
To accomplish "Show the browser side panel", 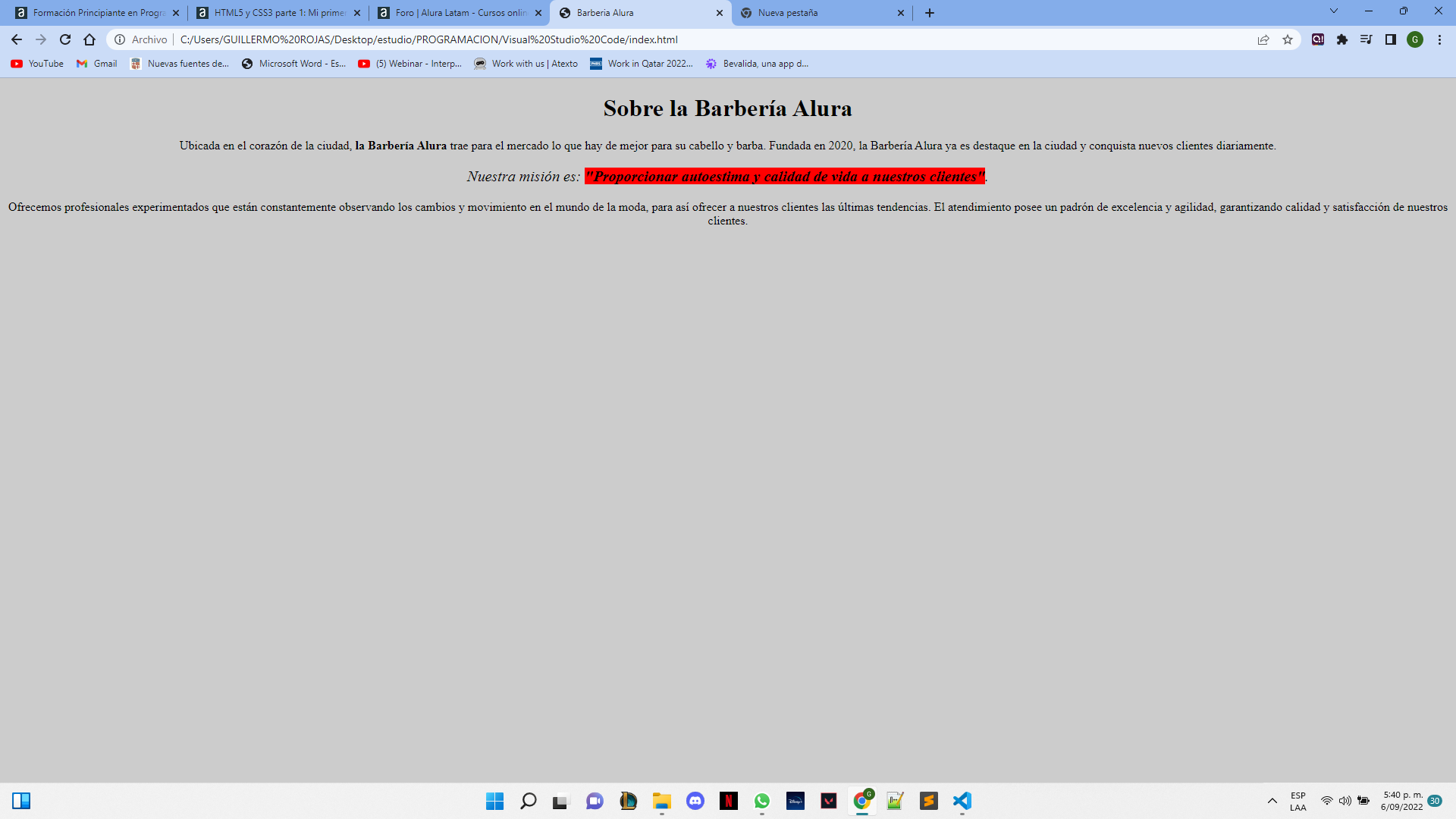I will 1391,39.
